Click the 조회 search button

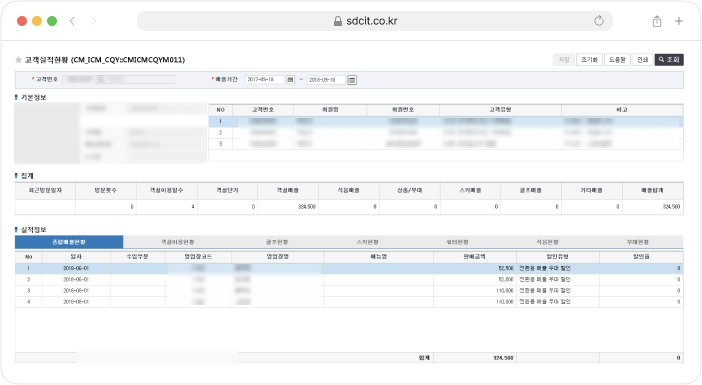point(669,60)
